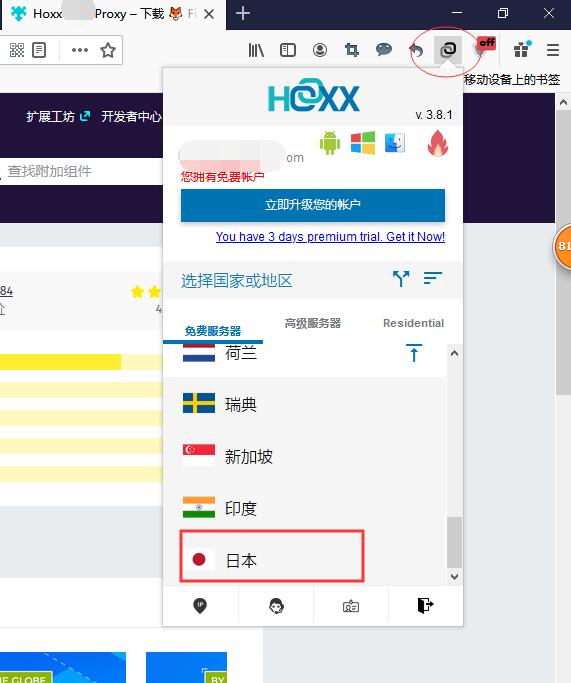Click the server list scrollbar down arrow

tap(454, 577)
